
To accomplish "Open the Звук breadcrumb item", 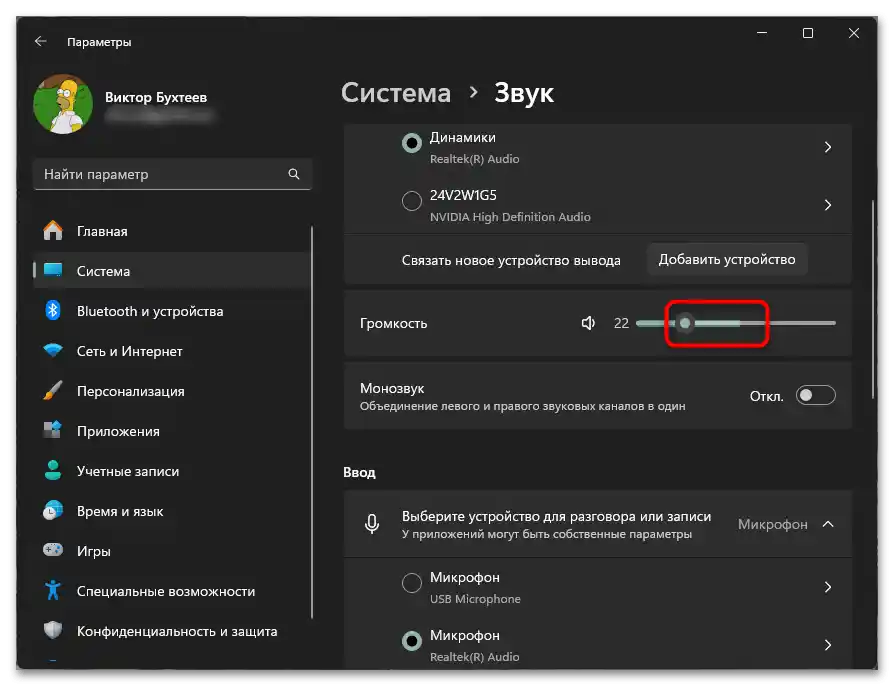I will [524, 92].
